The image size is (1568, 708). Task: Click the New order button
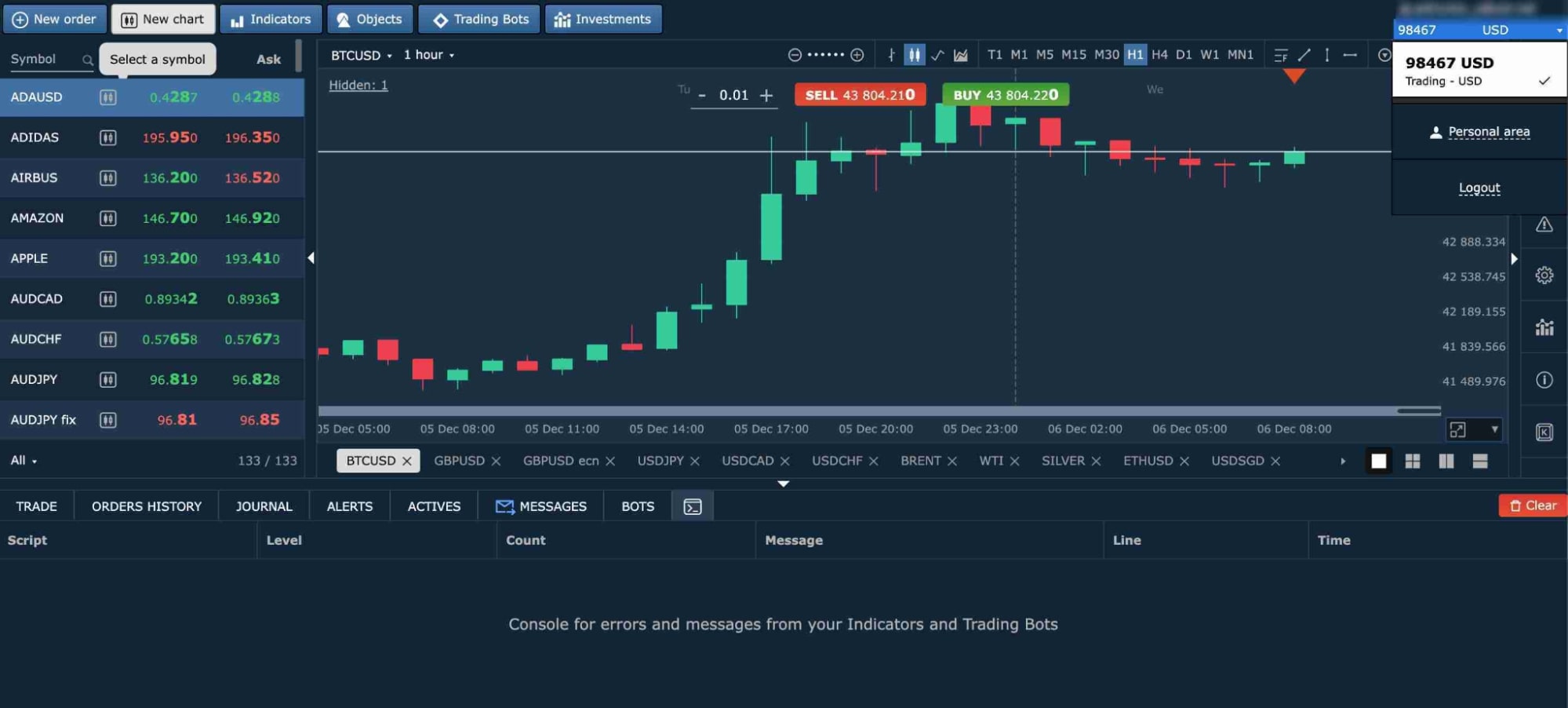pyautogui.click(x=54, y=19)
